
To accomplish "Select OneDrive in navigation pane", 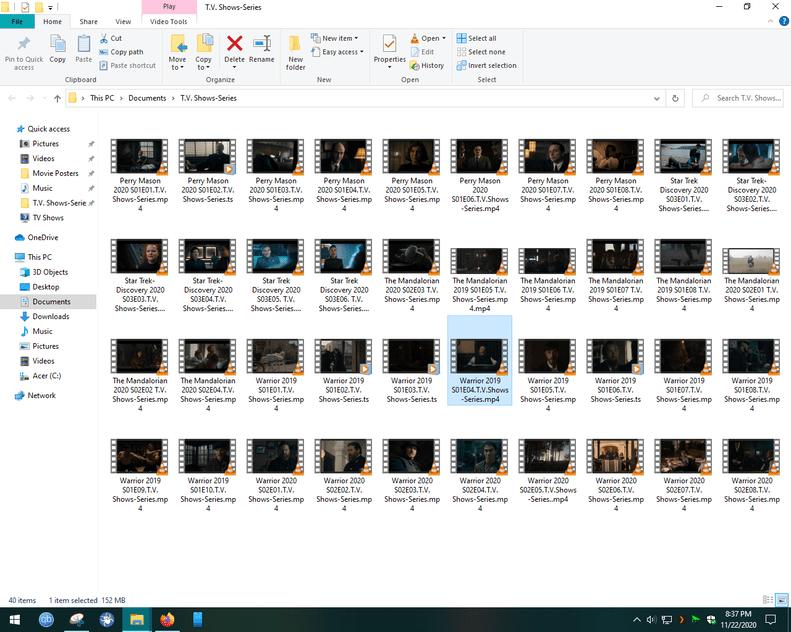I will (43, 238).
